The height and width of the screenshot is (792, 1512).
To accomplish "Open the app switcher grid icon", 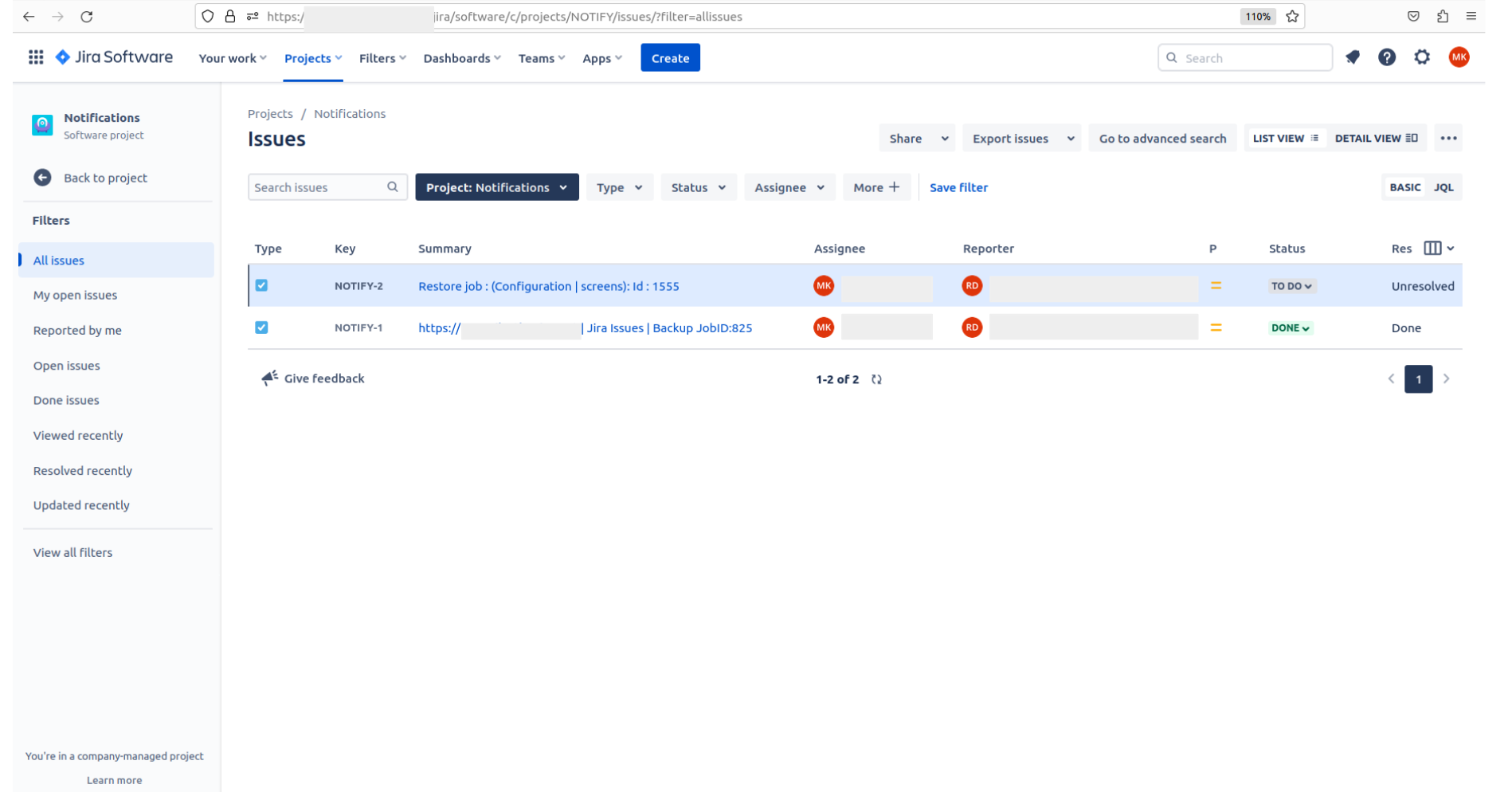I will click(x=36, y=57).
